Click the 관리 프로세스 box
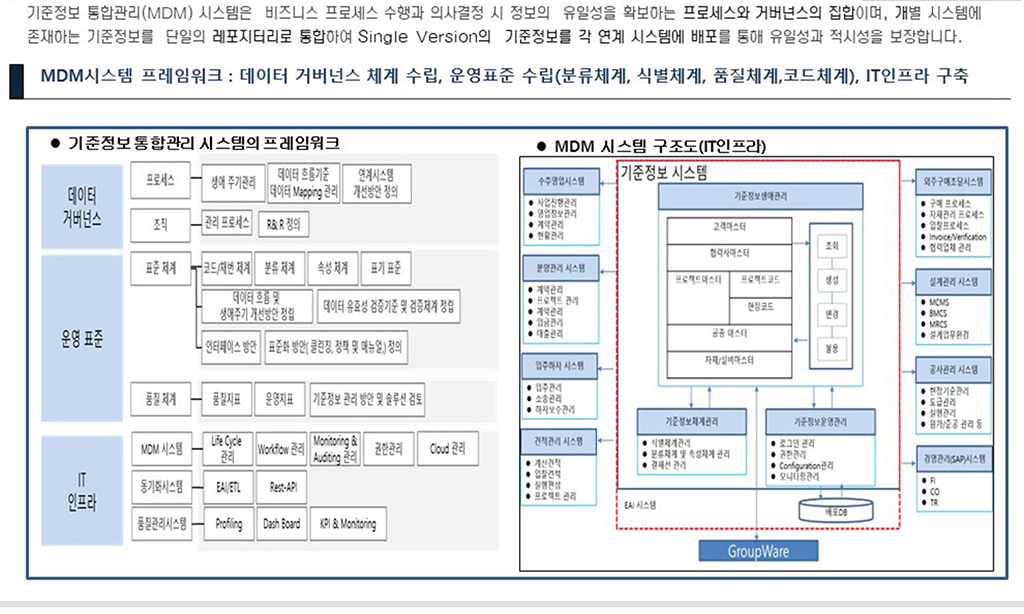This screenshot has height=614, width=1024. pyautogui.click(x=227, y=223)
